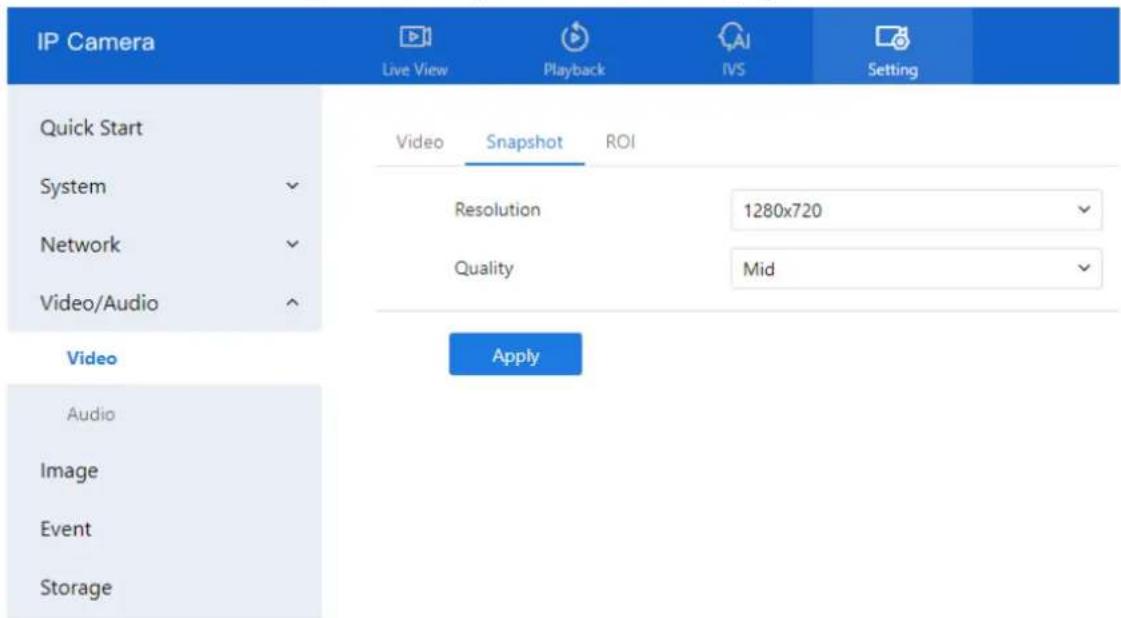Click the Resolution field label

pos(498,210)
